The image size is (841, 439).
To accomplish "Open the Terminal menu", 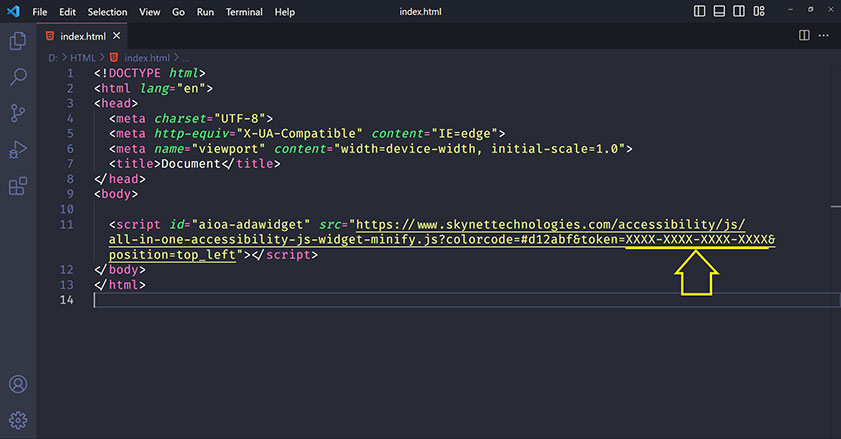I will 243,12.
